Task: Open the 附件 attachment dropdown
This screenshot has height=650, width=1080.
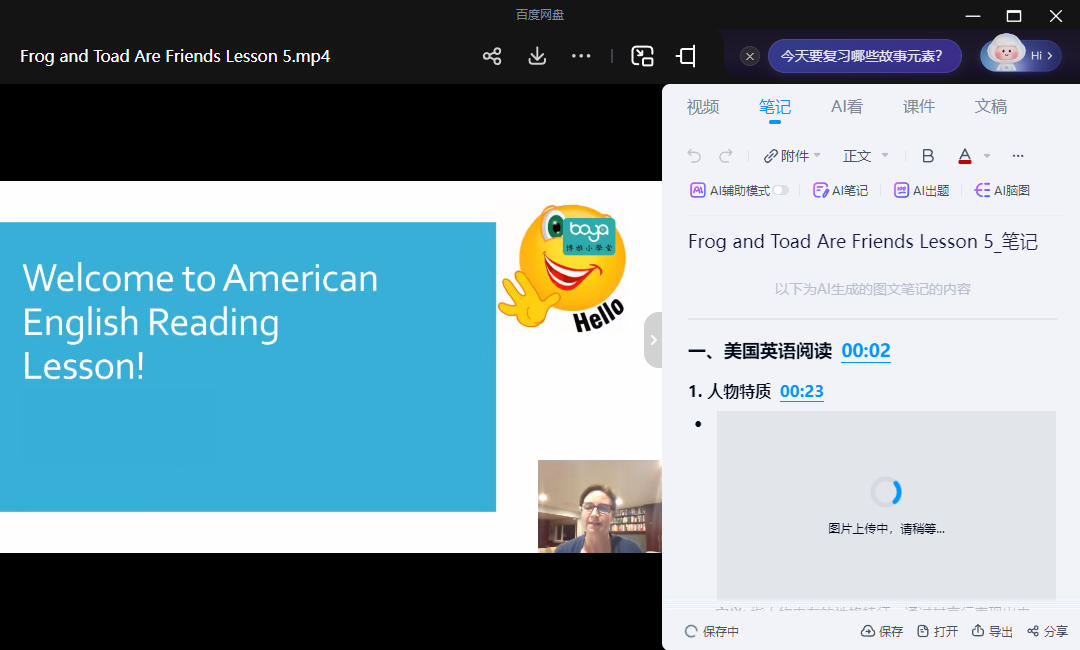Action: pos(792,156)
